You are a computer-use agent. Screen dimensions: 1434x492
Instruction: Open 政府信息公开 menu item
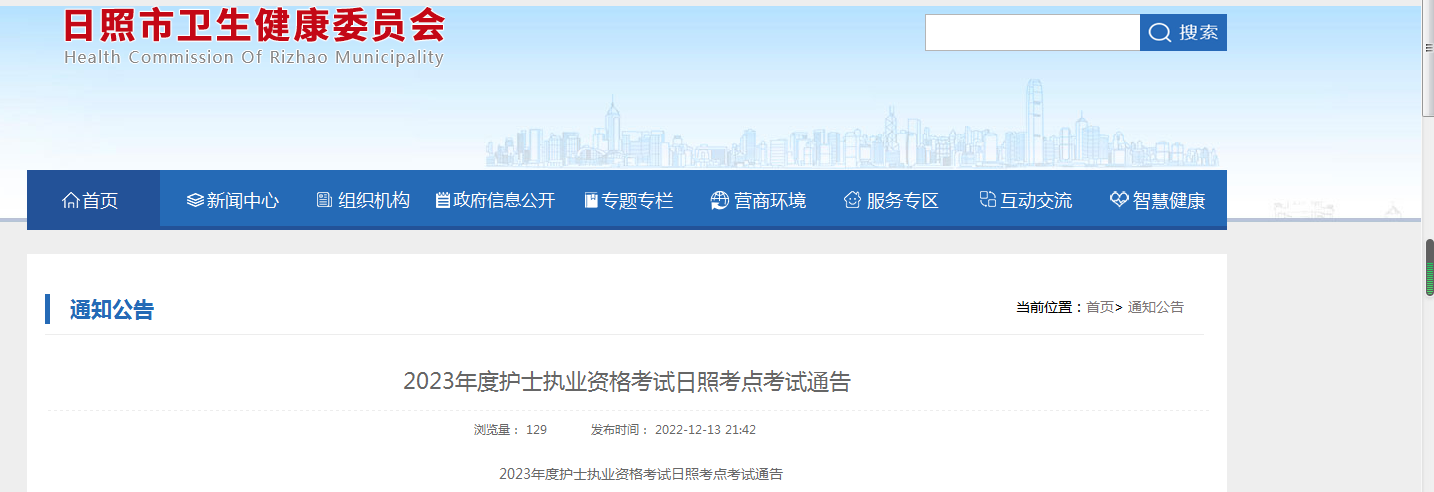tap(504, 200)
